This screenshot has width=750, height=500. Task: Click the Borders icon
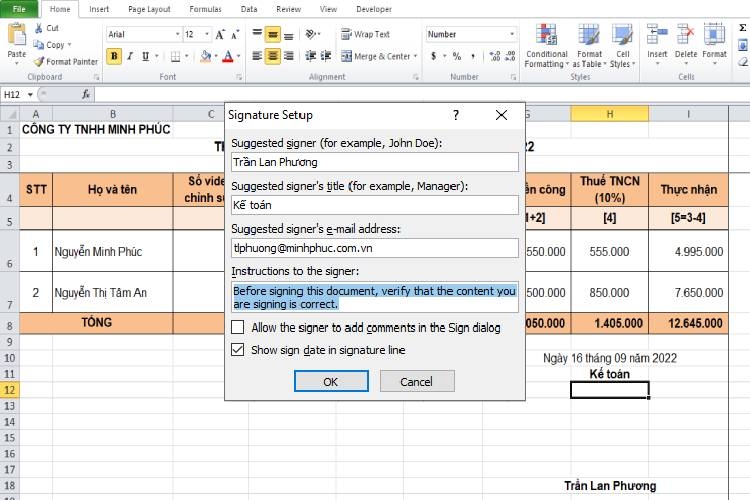click(176, 56)
